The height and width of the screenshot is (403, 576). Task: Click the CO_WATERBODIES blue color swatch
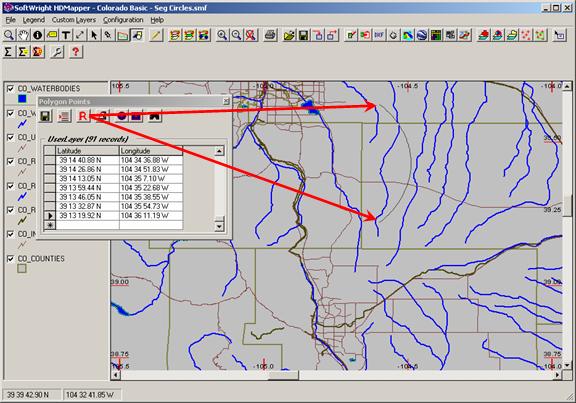[22, 99]
